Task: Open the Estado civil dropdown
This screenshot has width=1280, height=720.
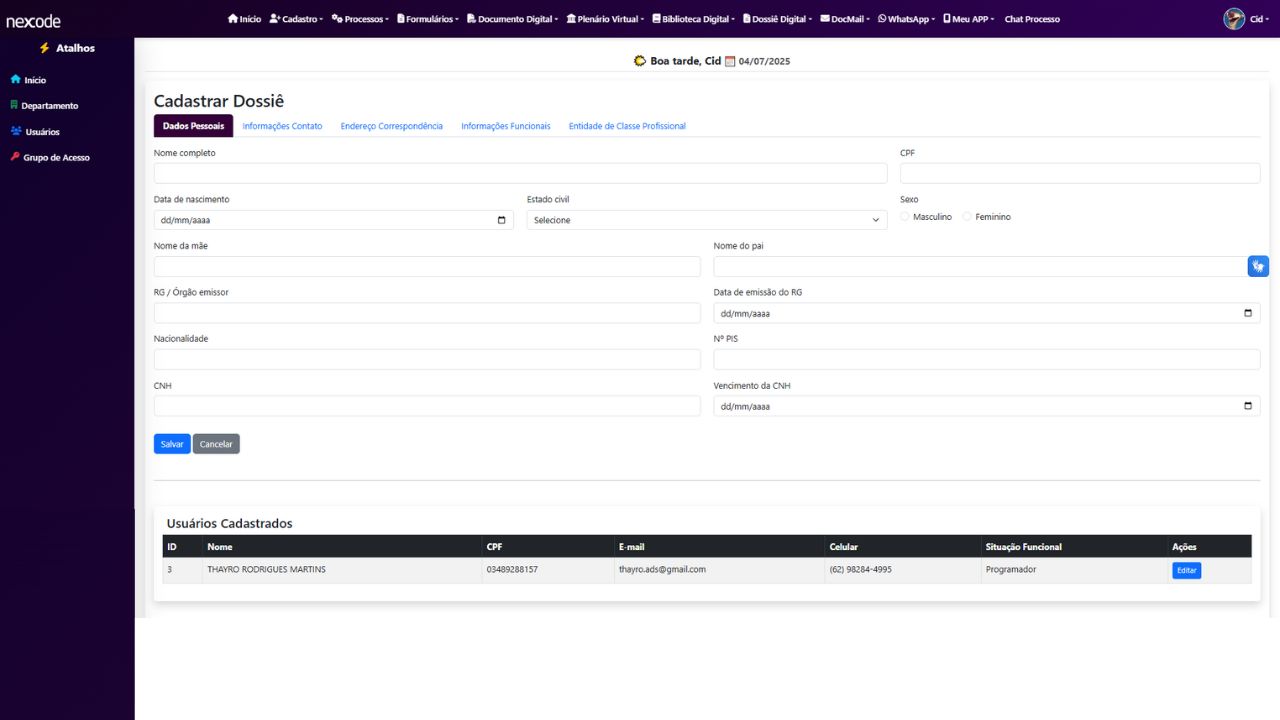Action: click(706, 220)
